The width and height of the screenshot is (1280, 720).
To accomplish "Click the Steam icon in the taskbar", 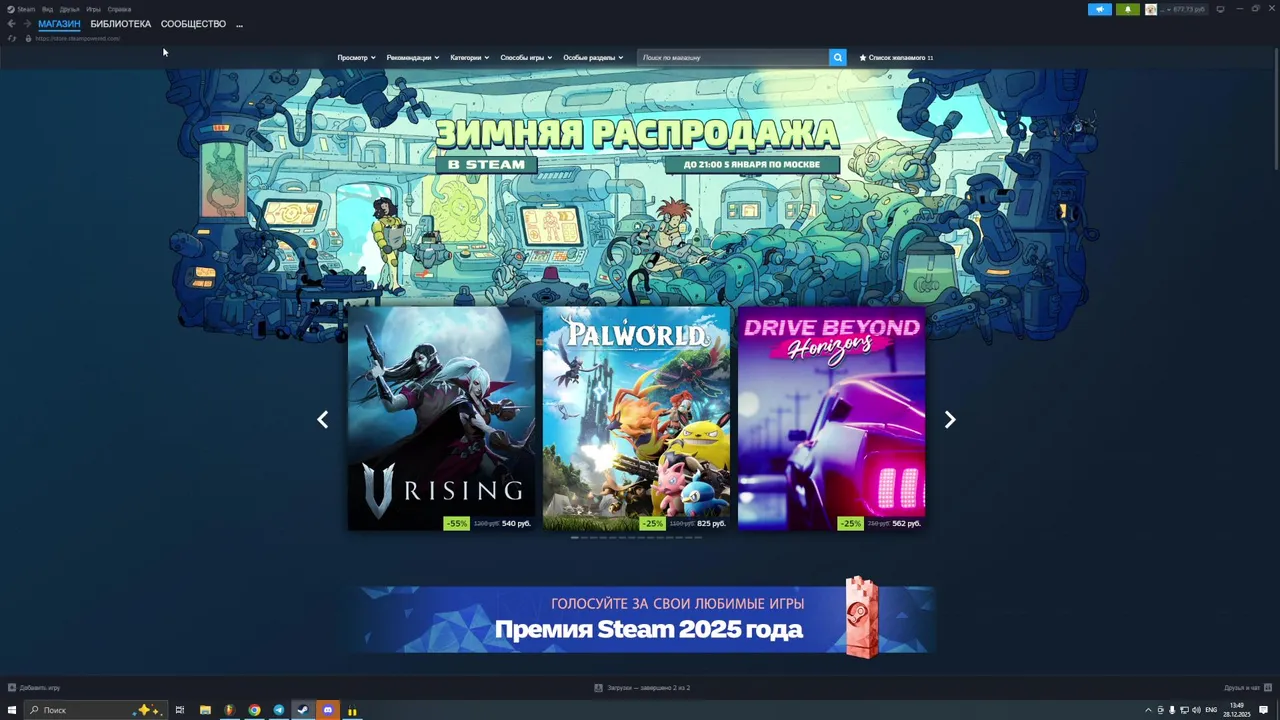I will [303, 710].
